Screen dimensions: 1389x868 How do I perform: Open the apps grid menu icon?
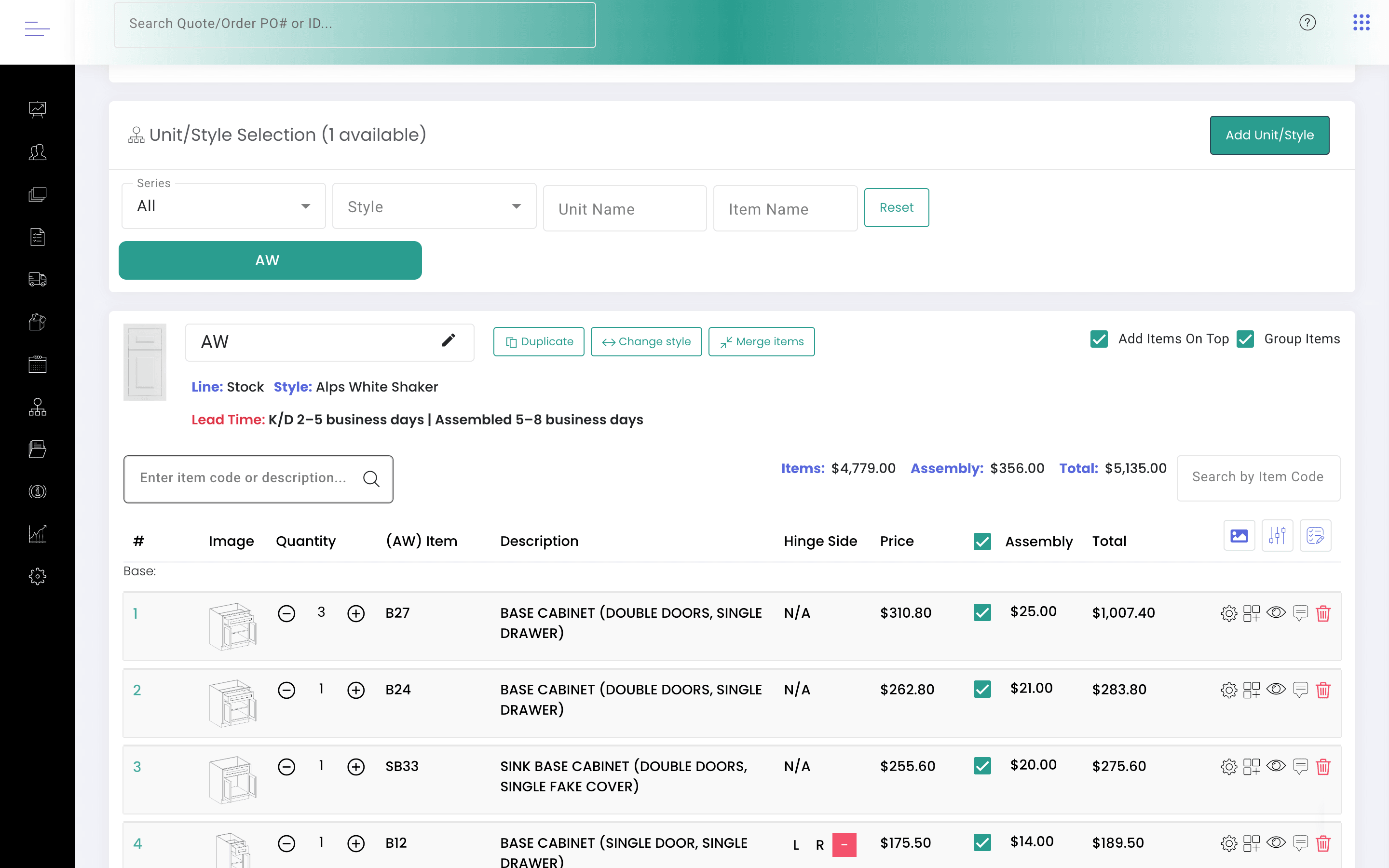click(x=1361, y=23)
